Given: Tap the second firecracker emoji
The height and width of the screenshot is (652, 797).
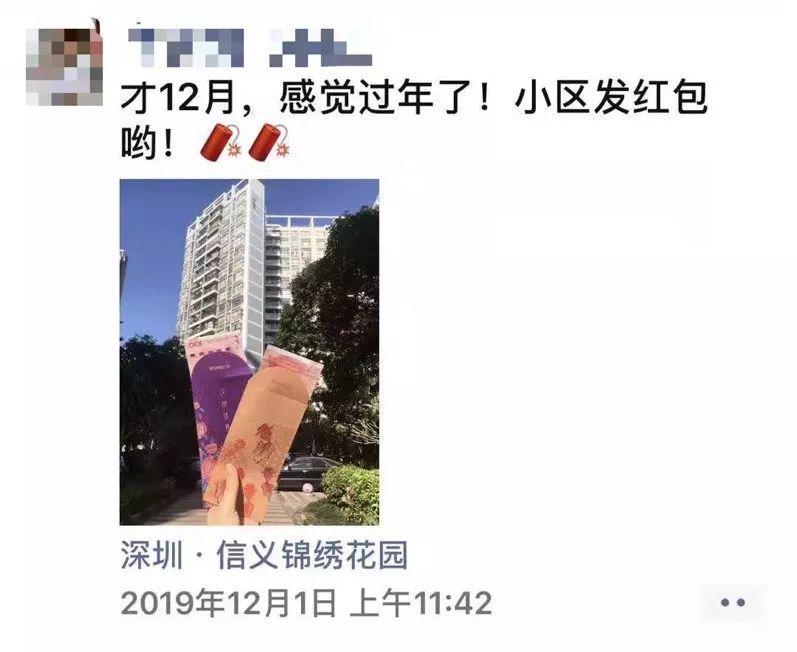Looking at the screenshot, I should [270, 142].
